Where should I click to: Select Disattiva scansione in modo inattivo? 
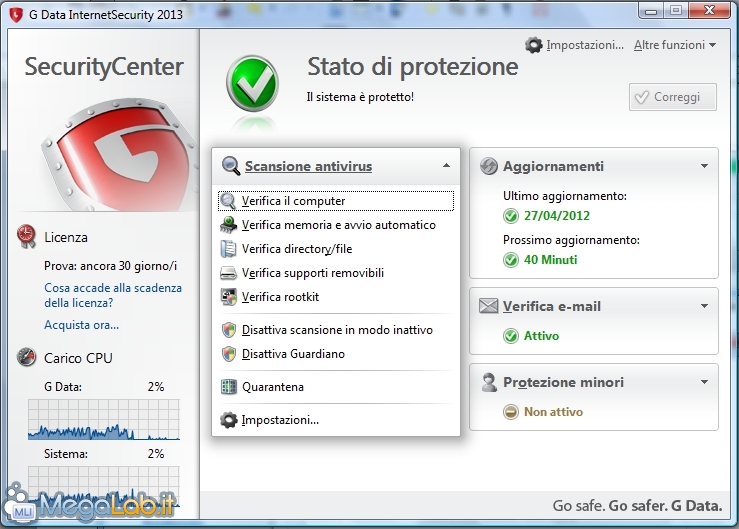pyautogui.click(x=336, y=330)
